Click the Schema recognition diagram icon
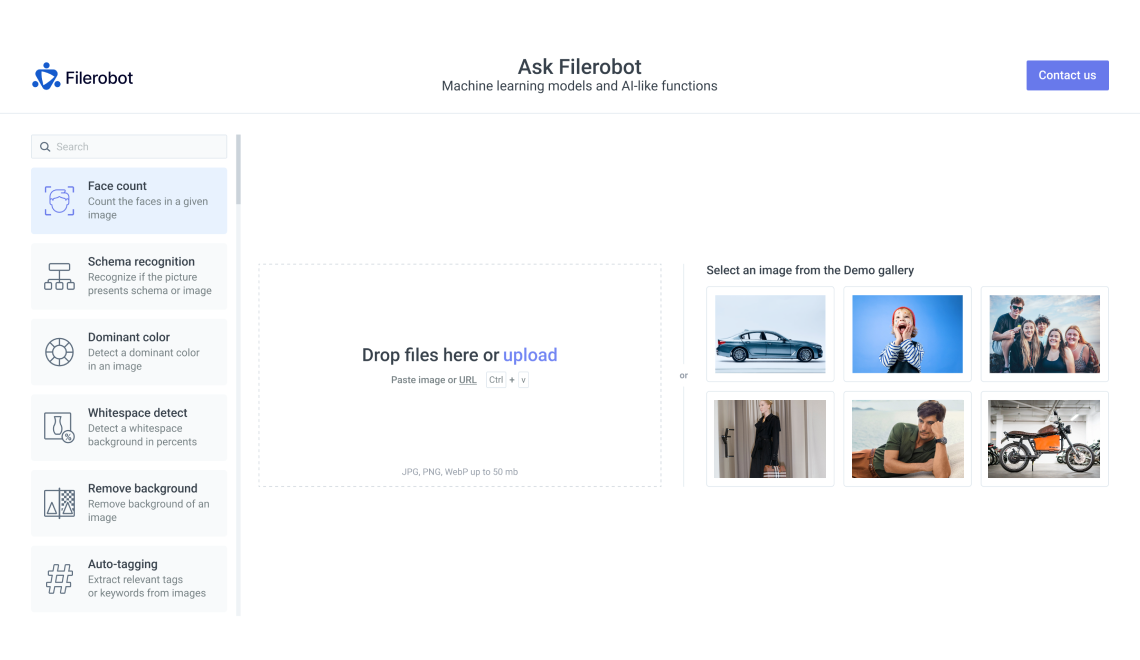 coord(59,277)
